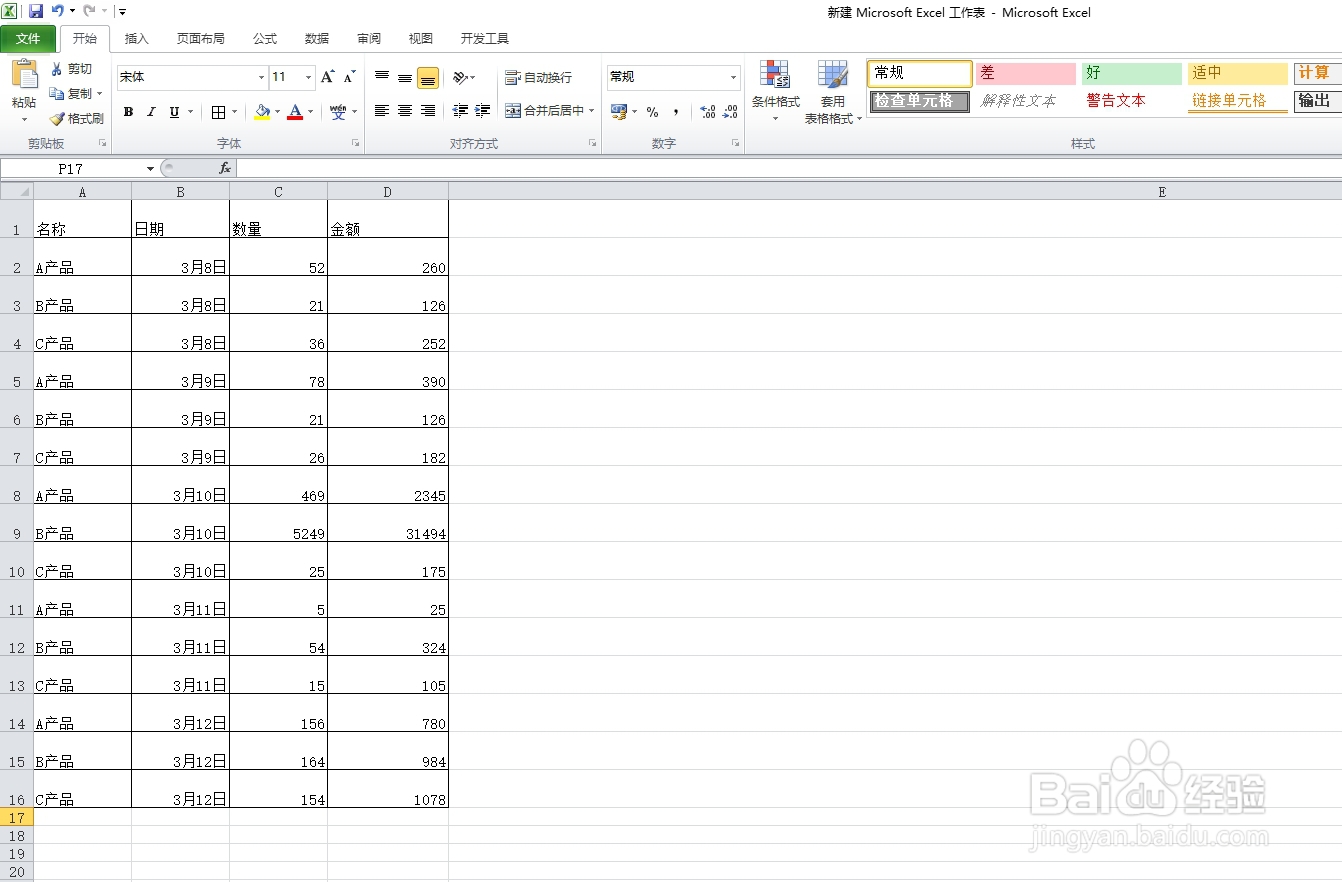
Task: Select the column D header
Action: [388, 192]
